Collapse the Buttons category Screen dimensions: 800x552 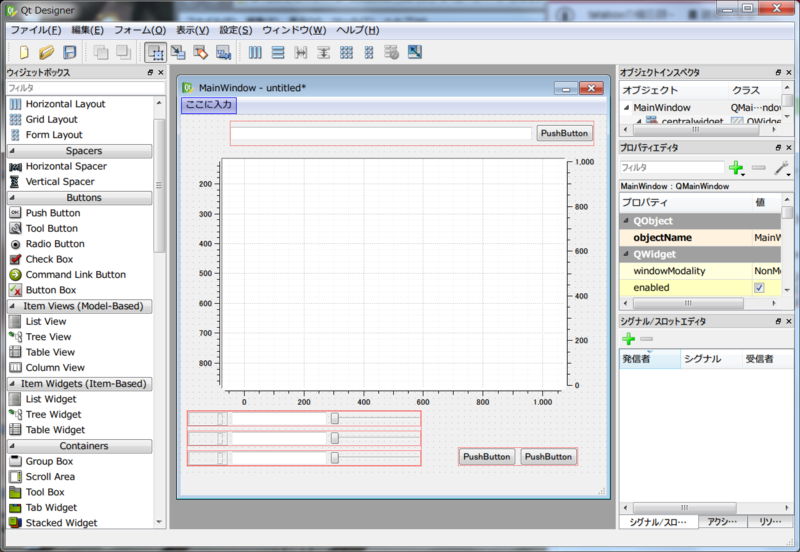(12, 197)
